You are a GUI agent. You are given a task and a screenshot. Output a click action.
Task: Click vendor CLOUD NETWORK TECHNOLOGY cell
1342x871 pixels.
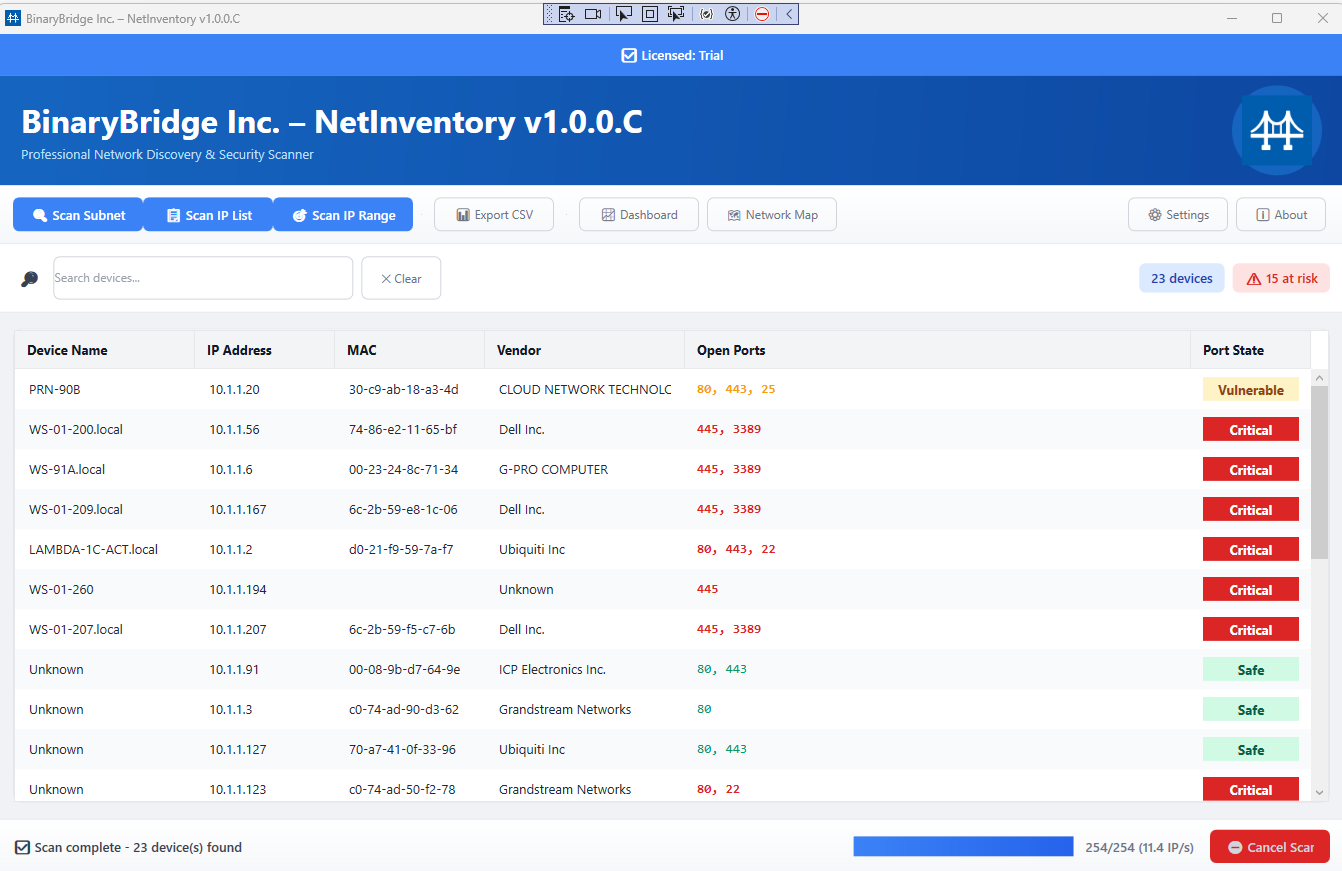click(x=585, y=390)
